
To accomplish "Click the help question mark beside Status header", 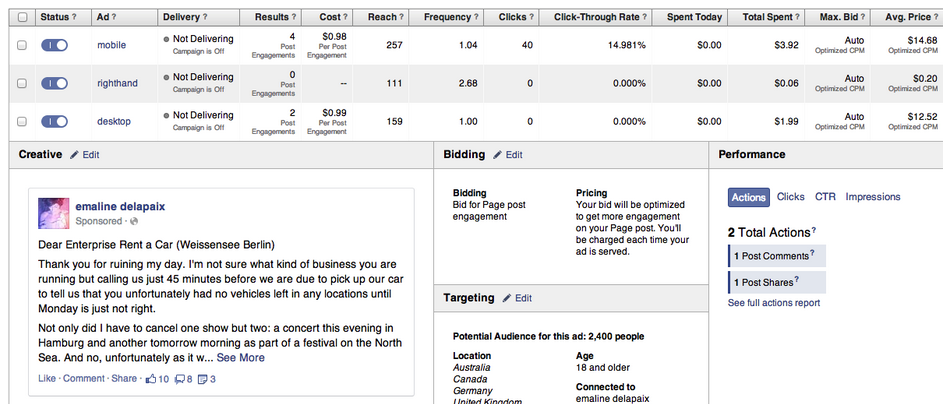I will [x=74, y=17].
